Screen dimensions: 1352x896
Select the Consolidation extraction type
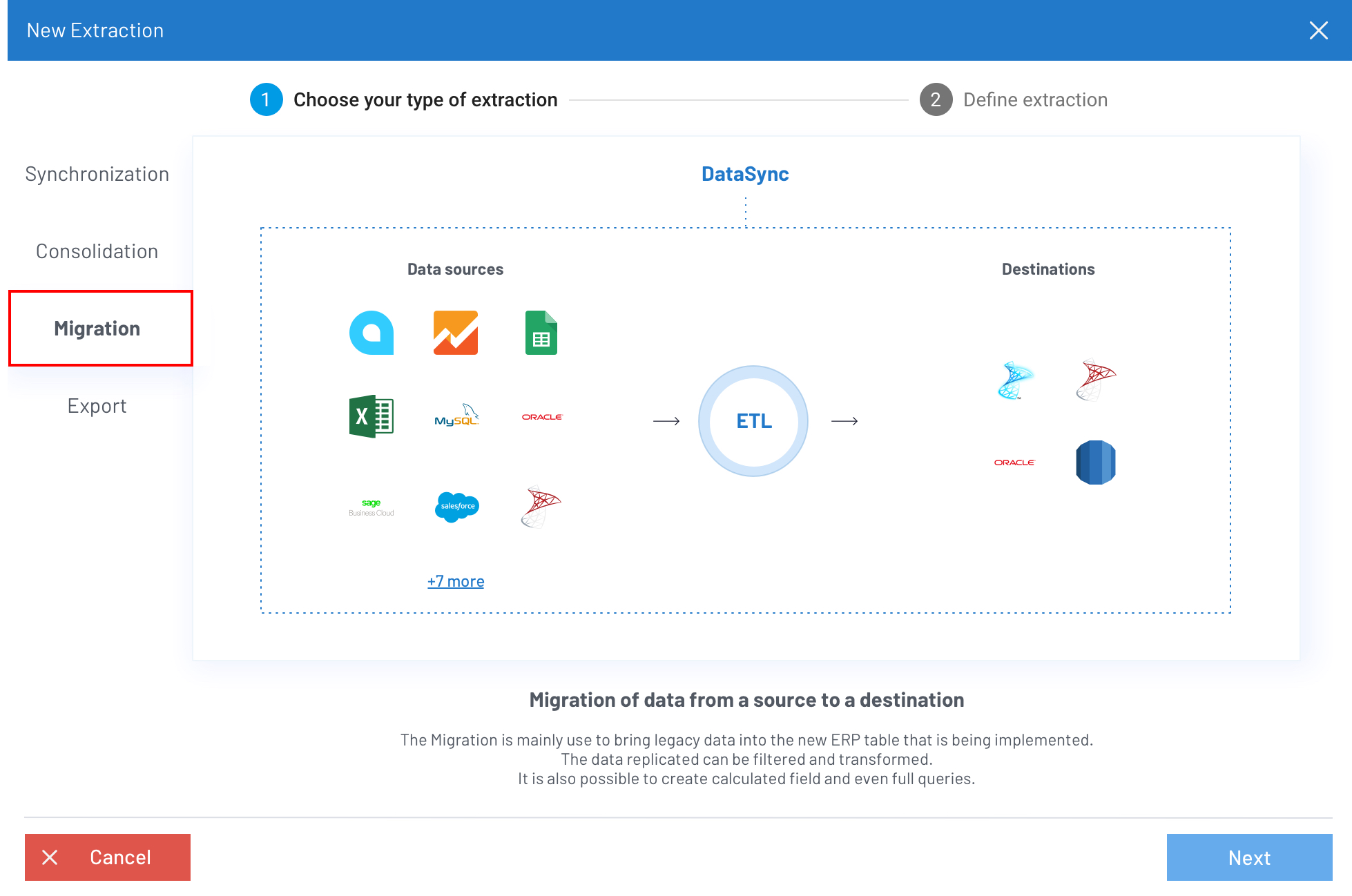[x=97, y=251]
